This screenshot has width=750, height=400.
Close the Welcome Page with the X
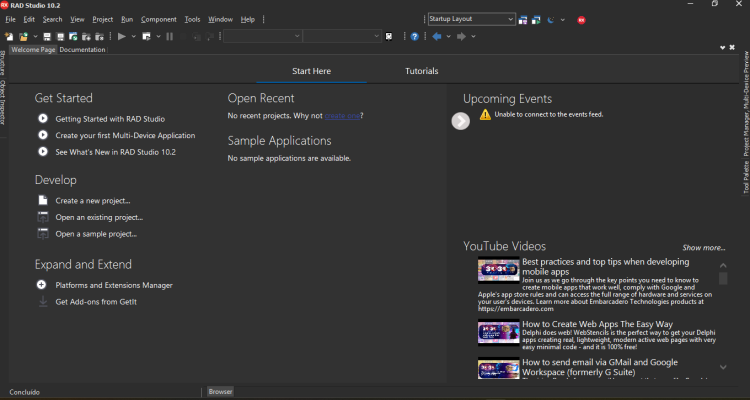(x=732, y=47)
